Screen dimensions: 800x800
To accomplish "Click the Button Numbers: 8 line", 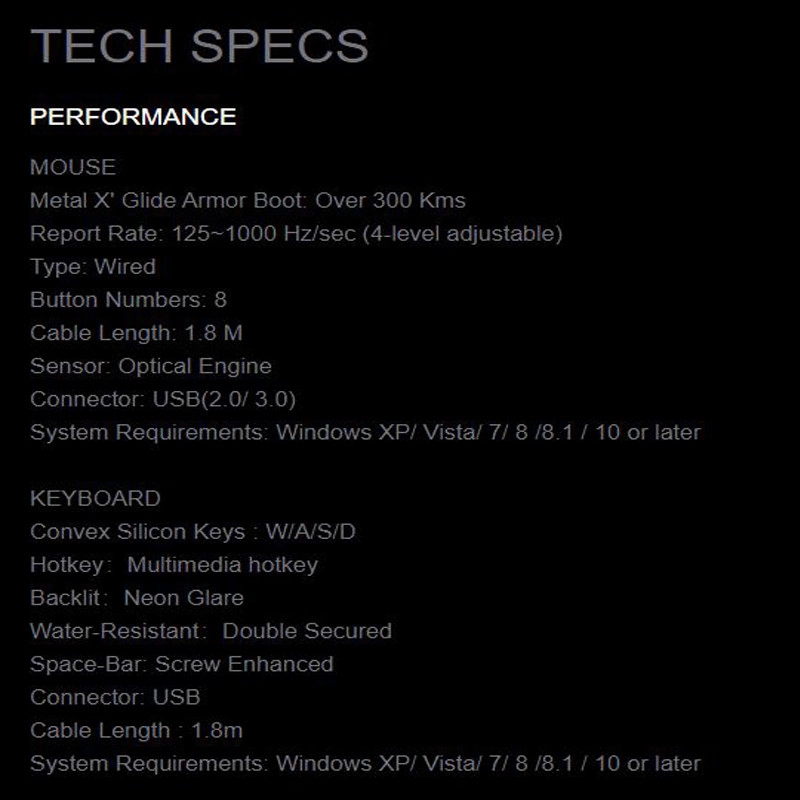I will point(129,300).
